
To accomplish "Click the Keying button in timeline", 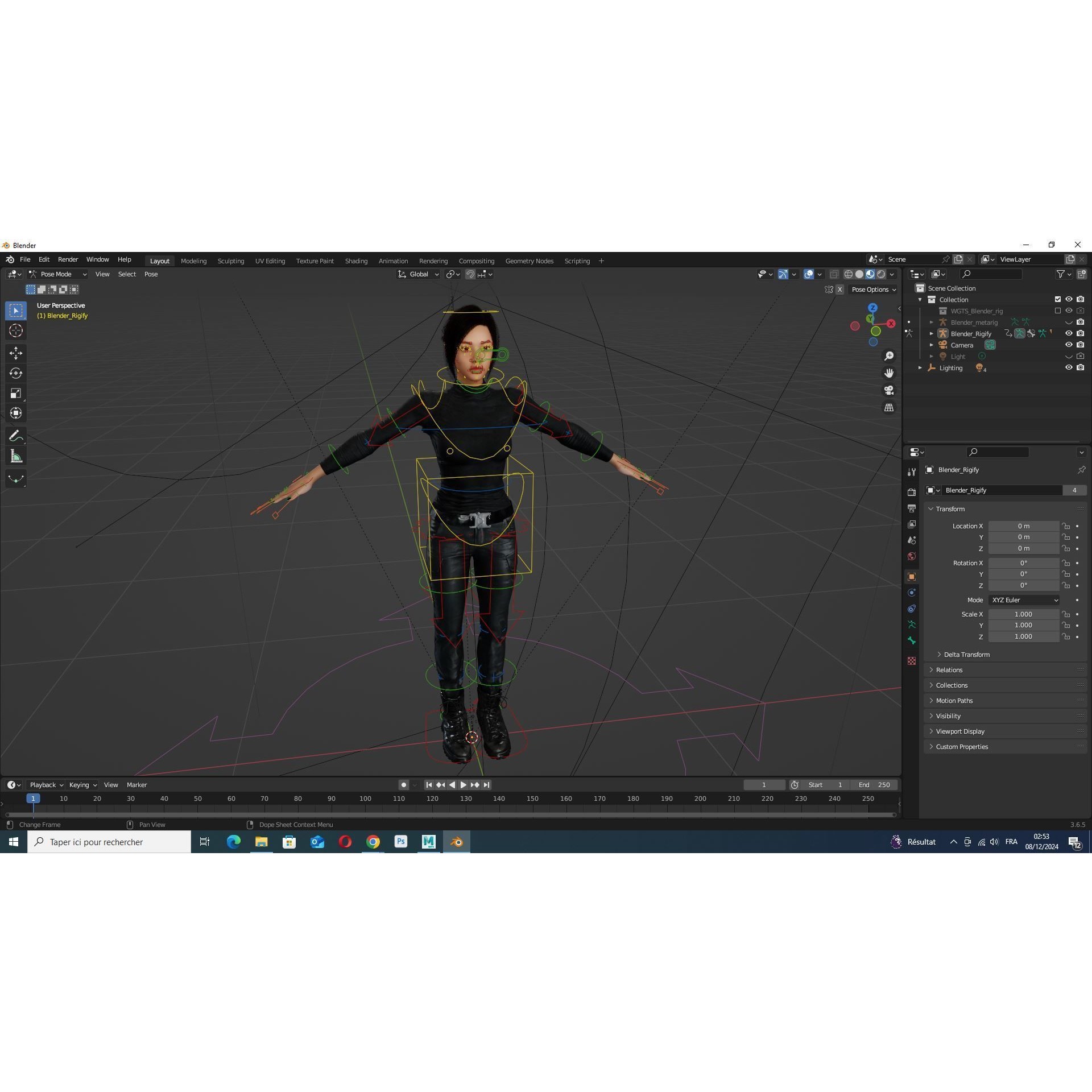I will click(x=82, y=785).
